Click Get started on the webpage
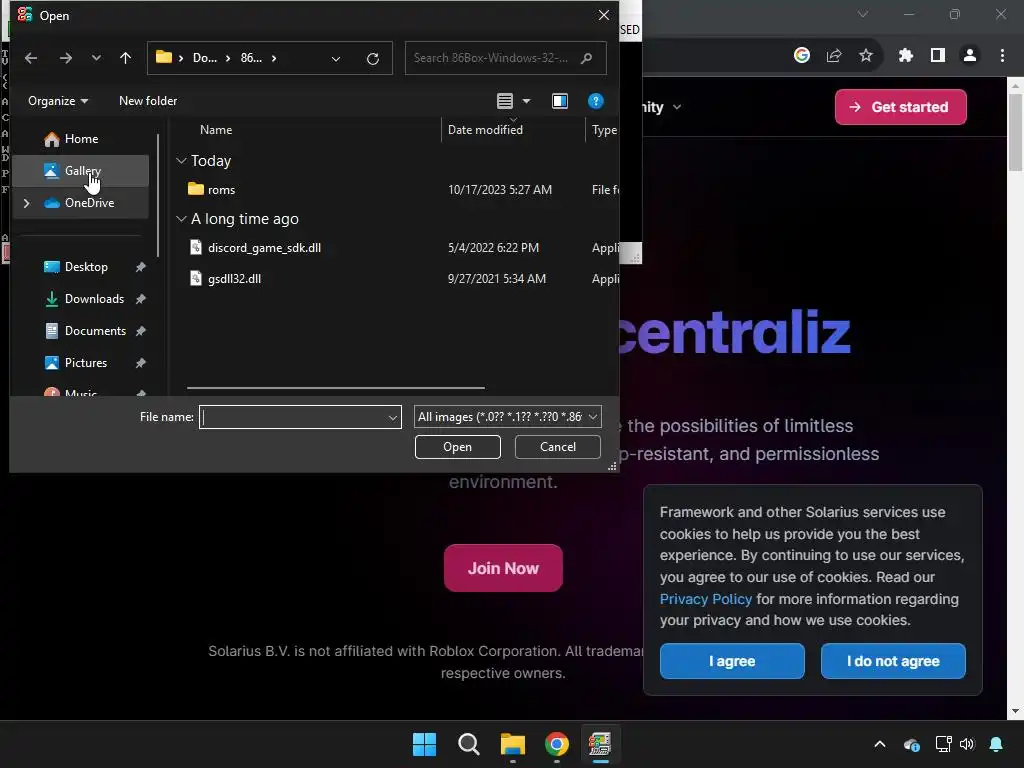This screenshot has height=768, width=1024. click(901, 107)
